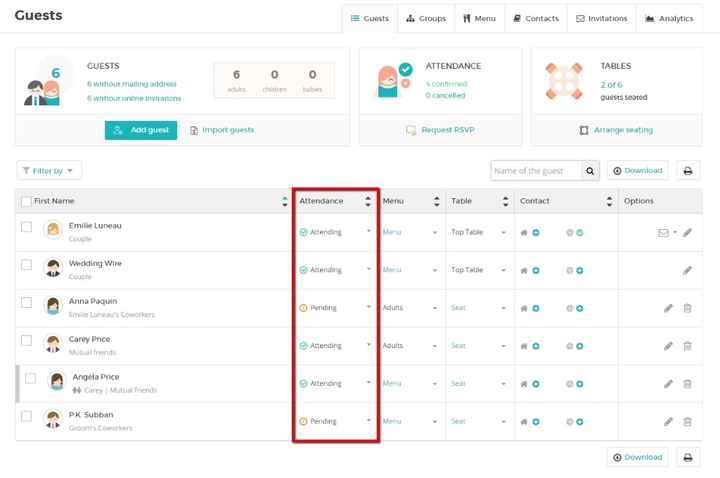Click the search magnifier icon
Viewport: 720px width, 478px height.
[x=590, y=171]
